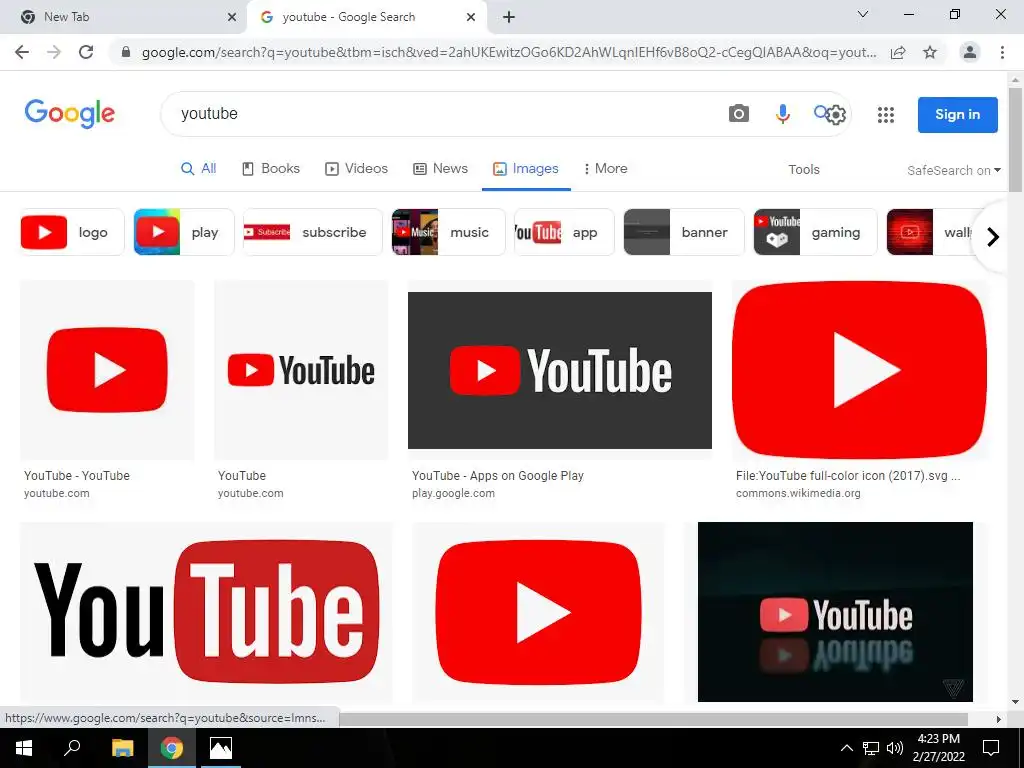Select the music suggestion chip

[448, 232]
